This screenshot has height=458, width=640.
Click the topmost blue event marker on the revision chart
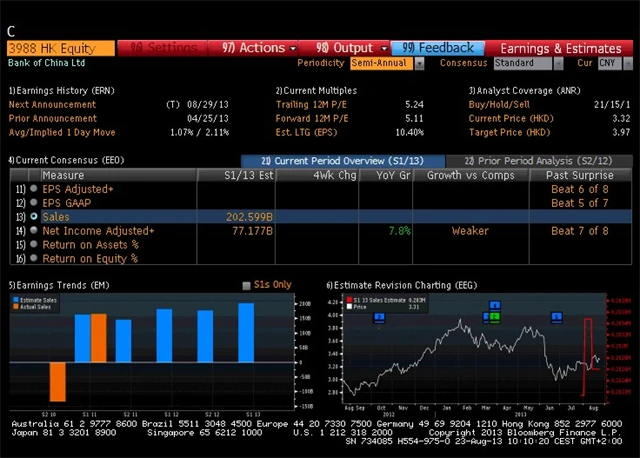(494, 305)
